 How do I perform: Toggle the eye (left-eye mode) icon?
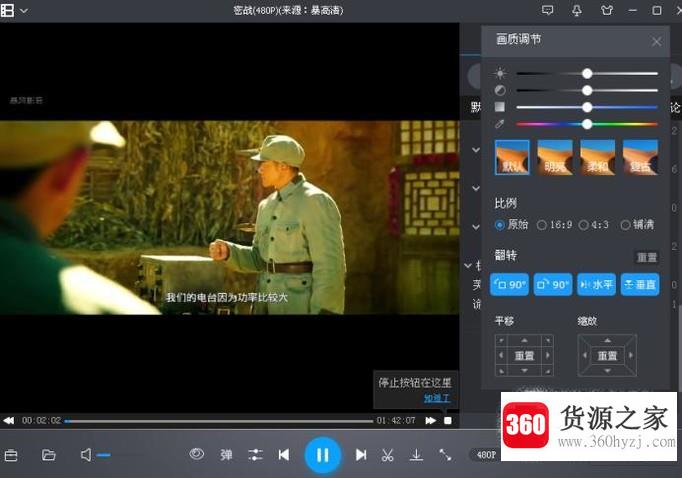coord(197,455)
